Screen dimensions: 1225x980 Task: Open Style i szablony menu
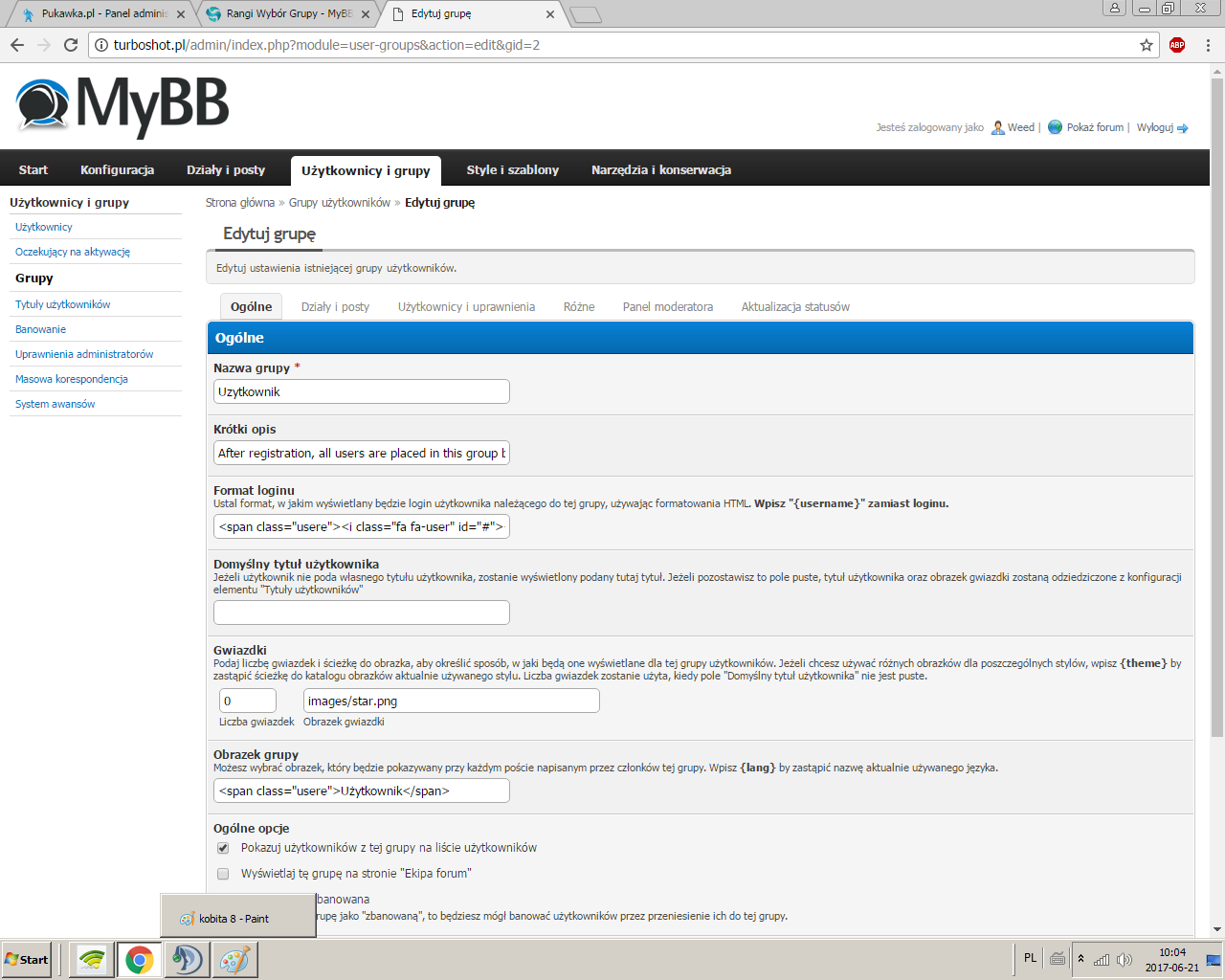[512, 169]
